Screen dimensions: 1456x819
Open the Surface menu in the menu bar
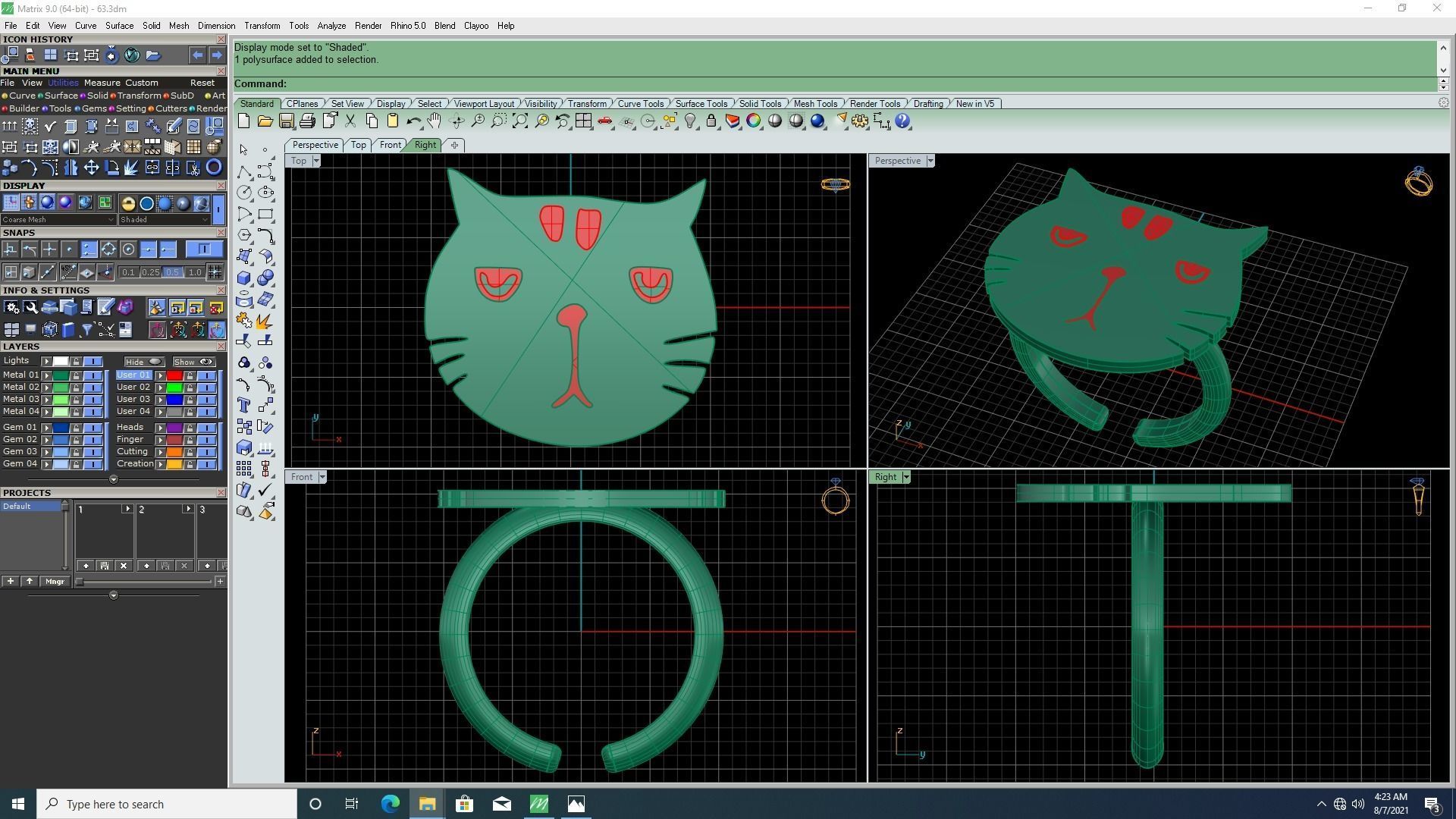119,26
